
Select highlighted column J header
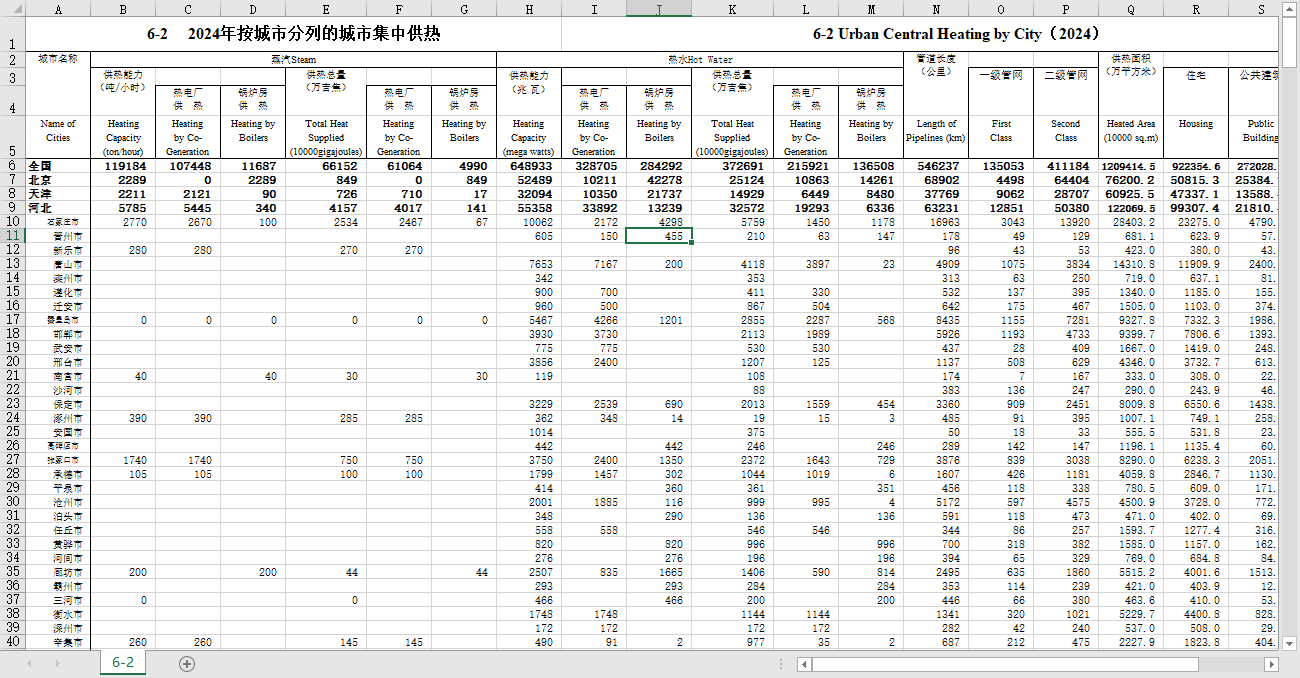(659, 9)
